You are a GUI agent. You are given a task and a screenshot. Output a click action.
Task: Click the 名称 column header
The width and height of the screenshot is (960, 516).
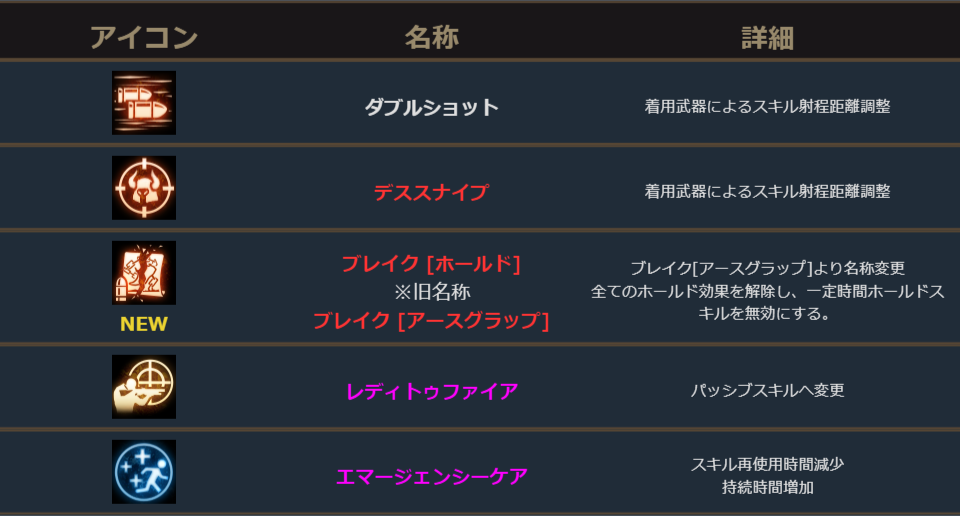click(431, 38)
